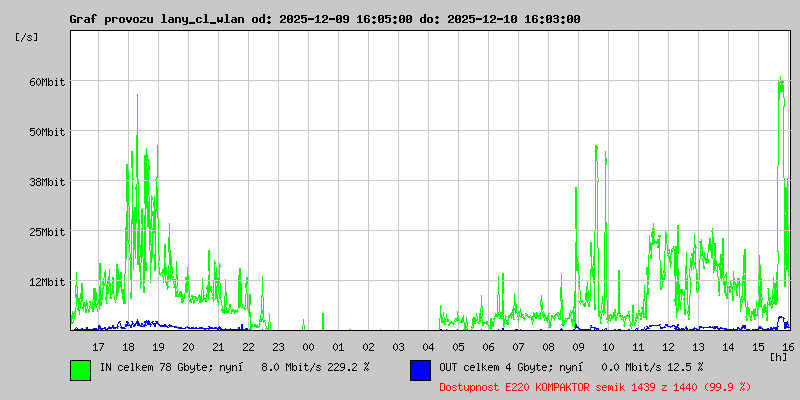Click the '12' hour label on x-axis
The height and width of the screenshot is (400, 800).
[x=668, y=347]
